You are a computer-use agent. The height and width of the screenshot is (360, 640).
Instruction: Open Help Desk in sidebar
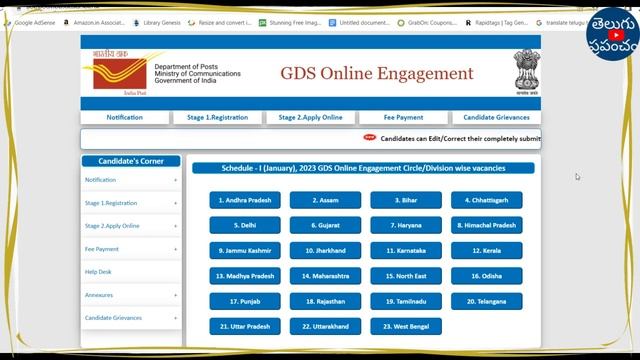coord(131,272)
